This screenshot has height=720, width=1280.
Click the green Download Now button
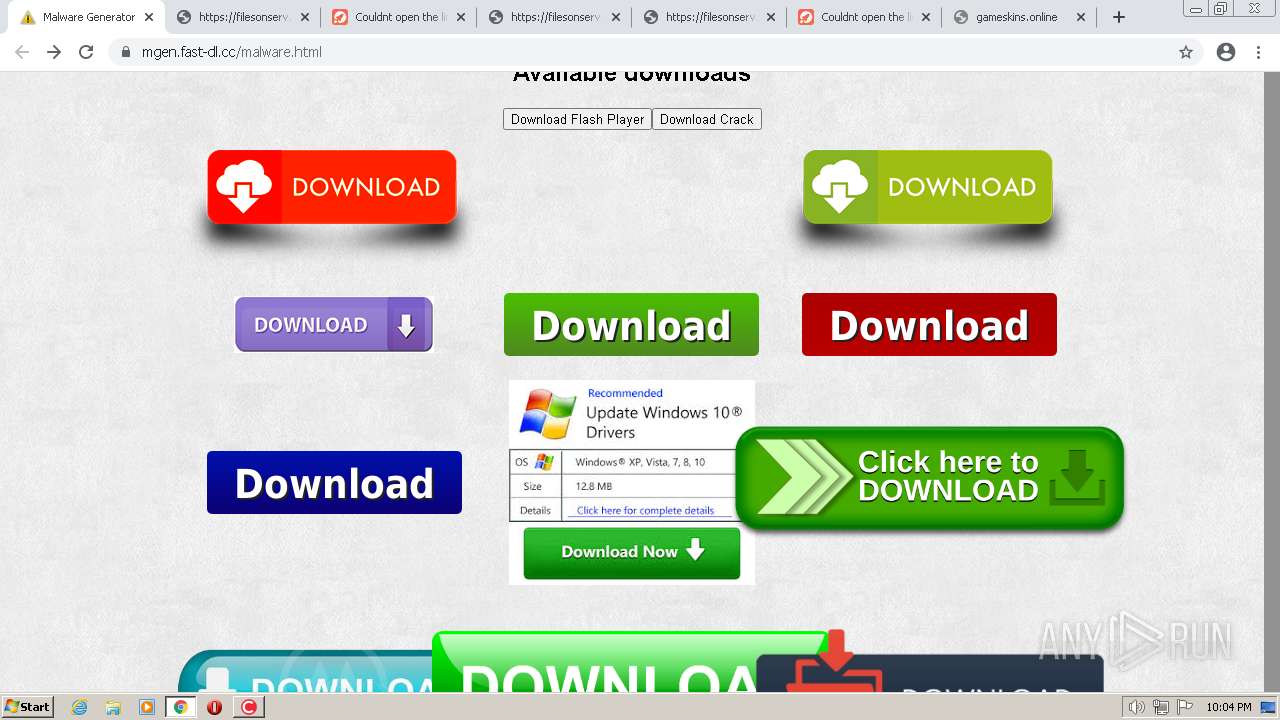(632, 552)
